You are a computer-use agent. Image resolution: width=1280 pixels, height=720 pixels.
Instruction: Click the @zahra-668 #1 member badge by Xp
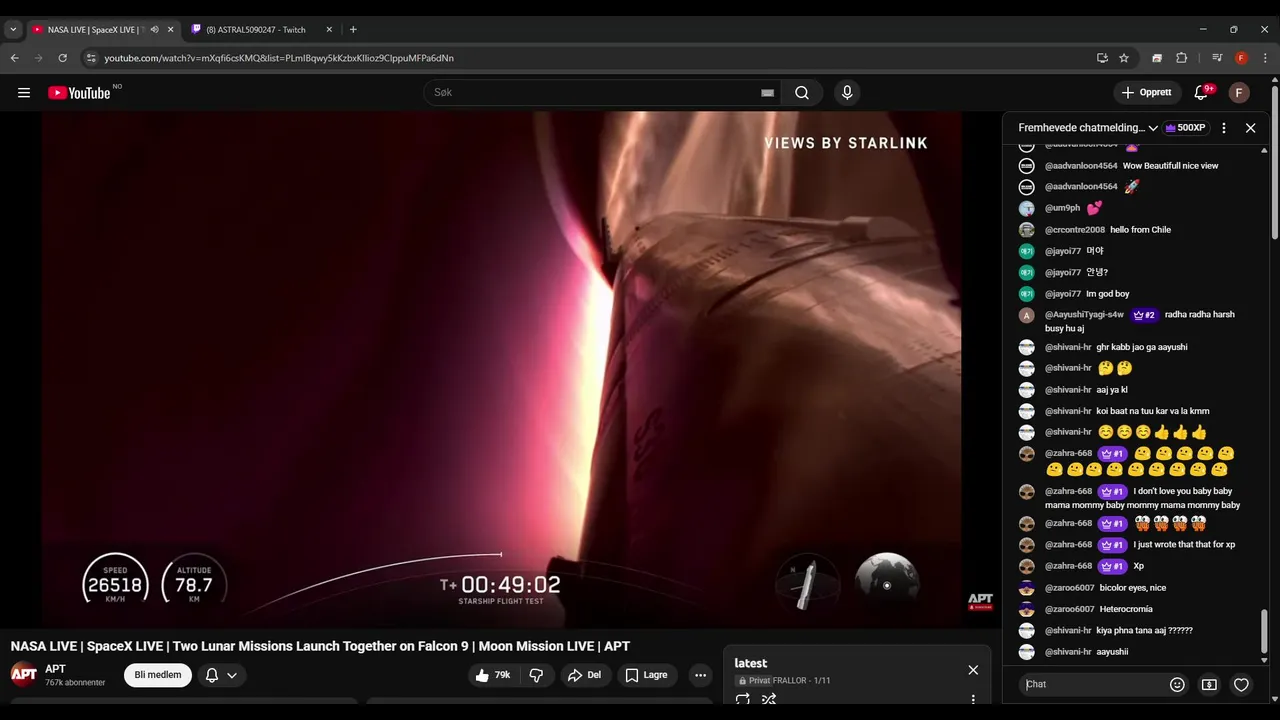tap(1112, 566)
